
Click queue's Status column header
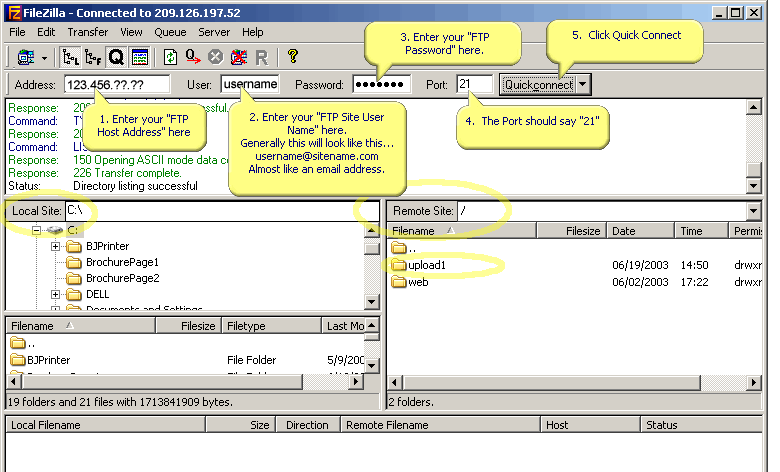pos(701,425)
